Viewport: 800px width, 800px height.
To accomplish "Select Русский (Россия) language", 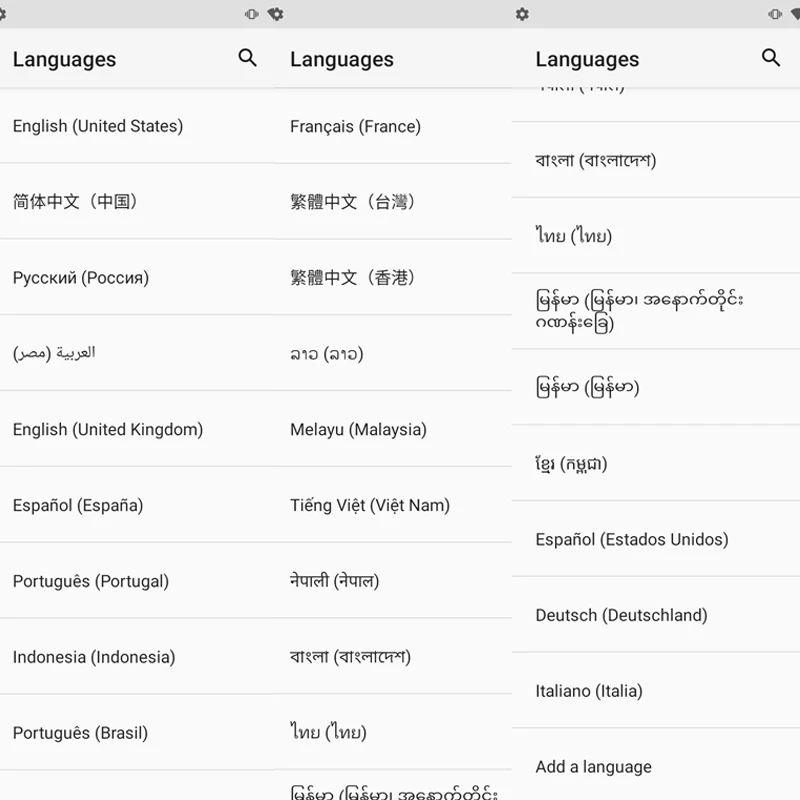I will (138, 278).
